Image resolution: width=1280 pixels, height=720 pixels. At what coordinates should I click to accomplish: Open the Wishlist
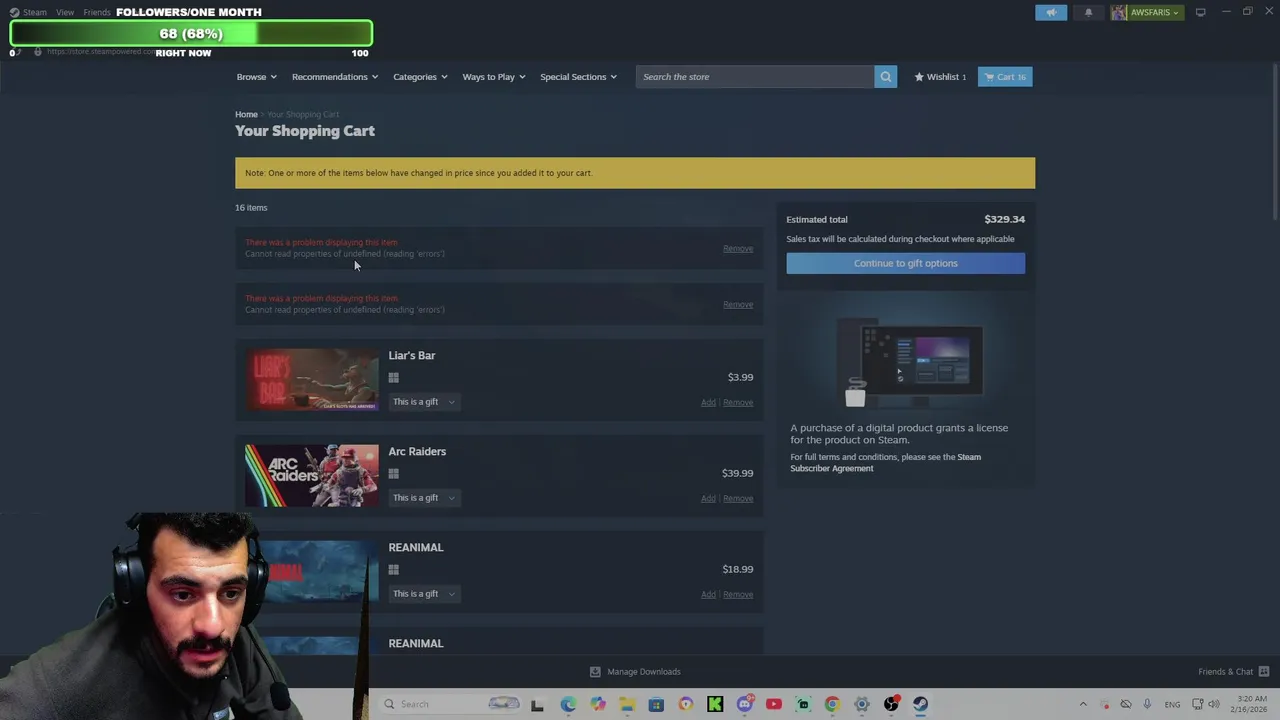(940, 77)
